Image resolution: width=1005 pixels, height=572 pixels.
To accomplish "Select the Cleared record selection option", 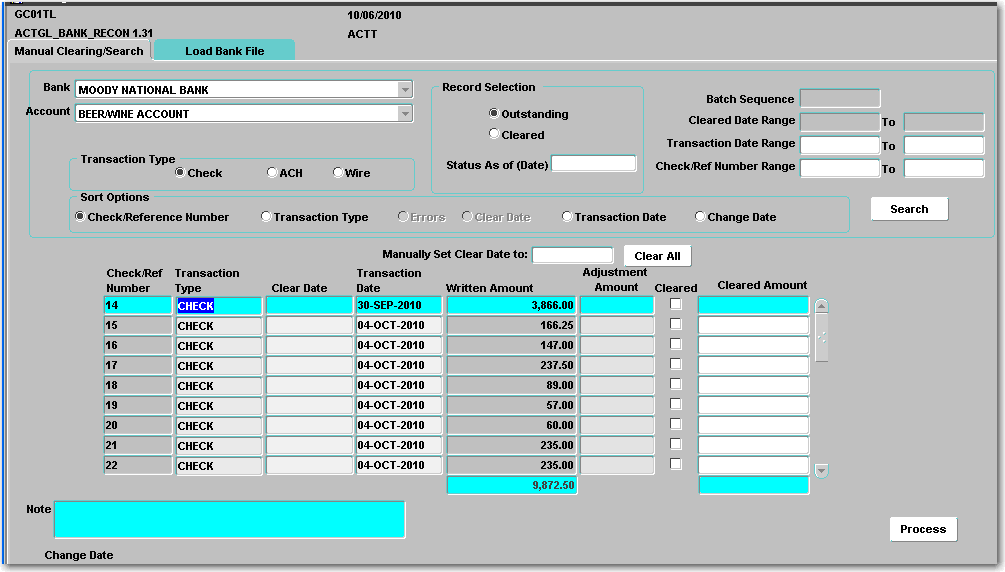I will pos(494,134).
